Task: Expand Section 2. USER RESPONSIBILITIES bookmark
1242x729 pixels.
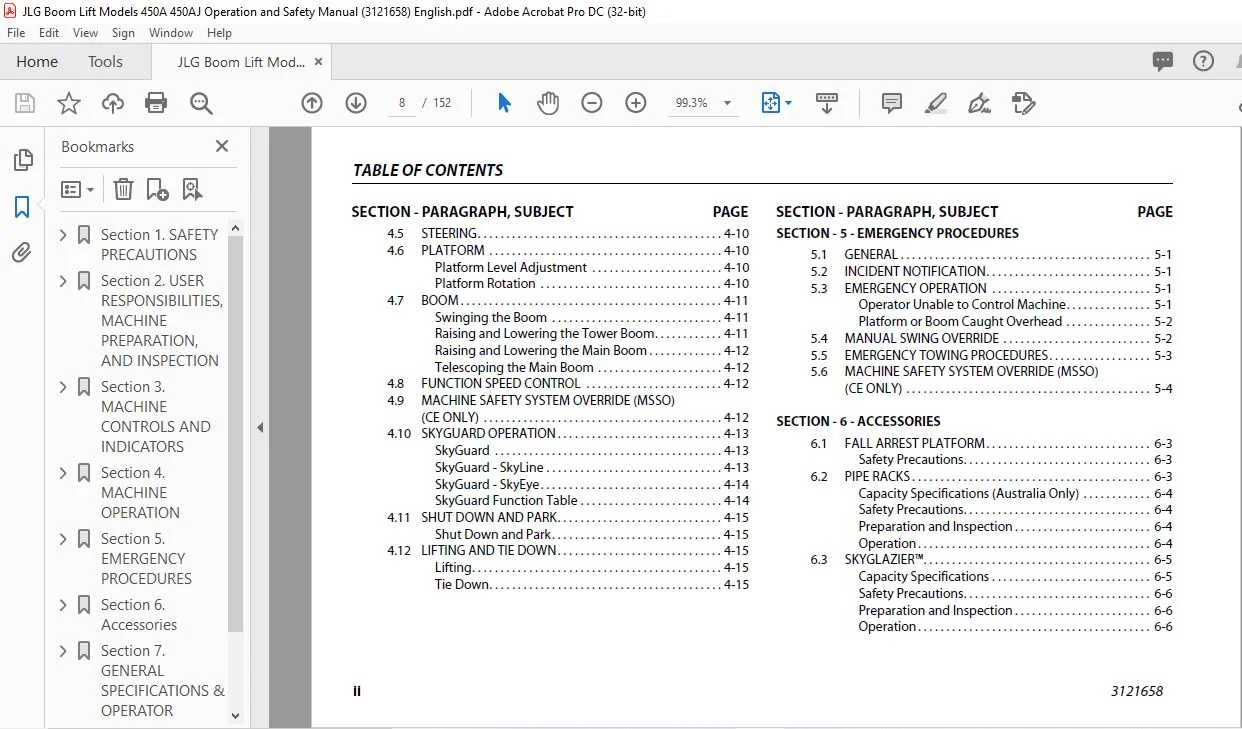Action: (64, 281)
